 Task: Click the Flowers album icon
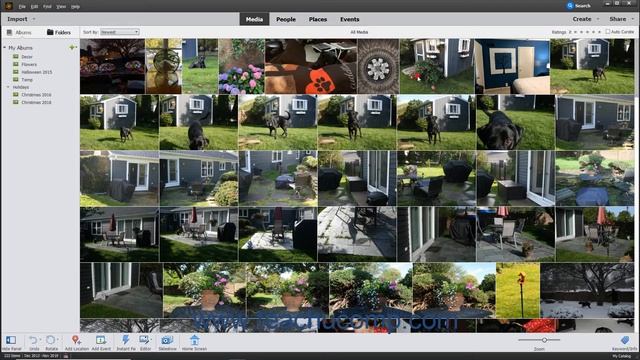pyautogui.click(x=16, y=64)
